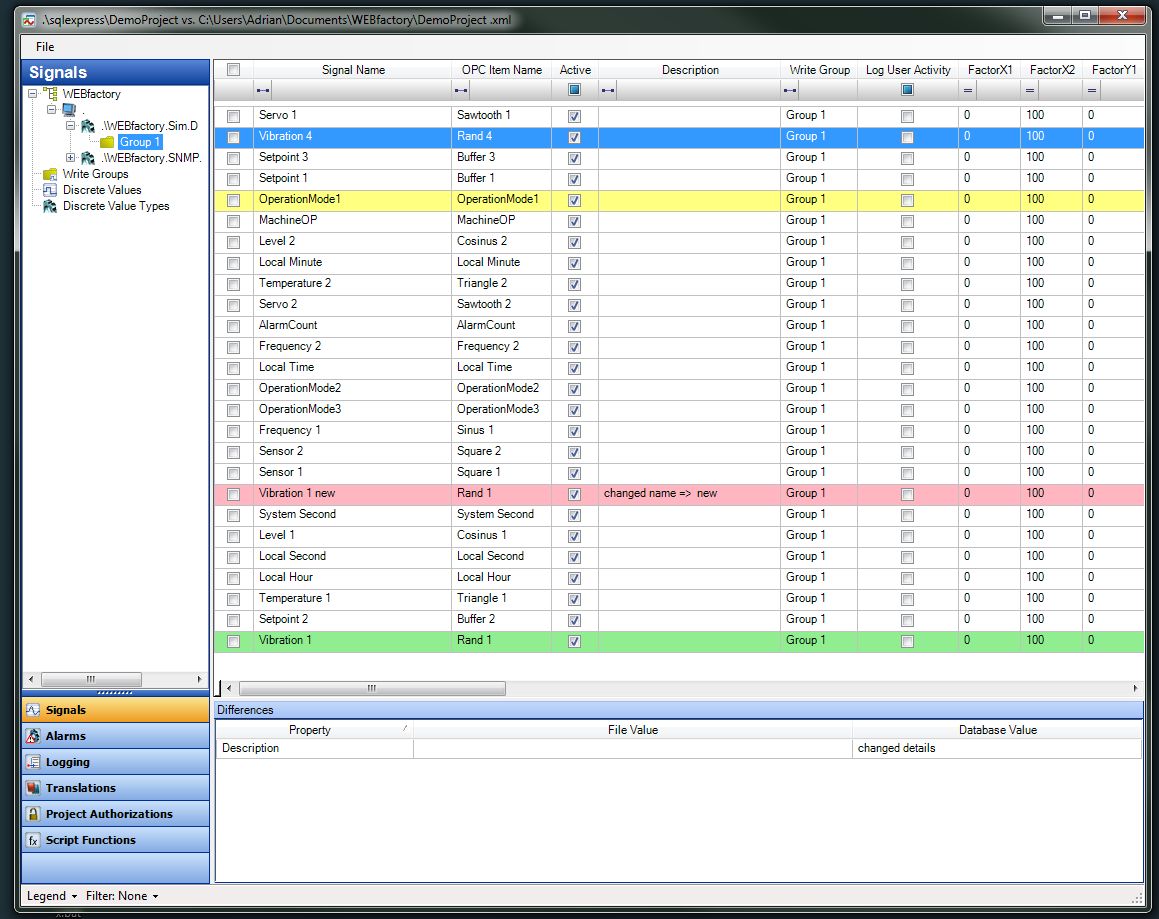Image resolution: width=1159 pixels, height=919 pixels.
Task: Click the Write Groups folder icon
Action: (x=50, y=174)
